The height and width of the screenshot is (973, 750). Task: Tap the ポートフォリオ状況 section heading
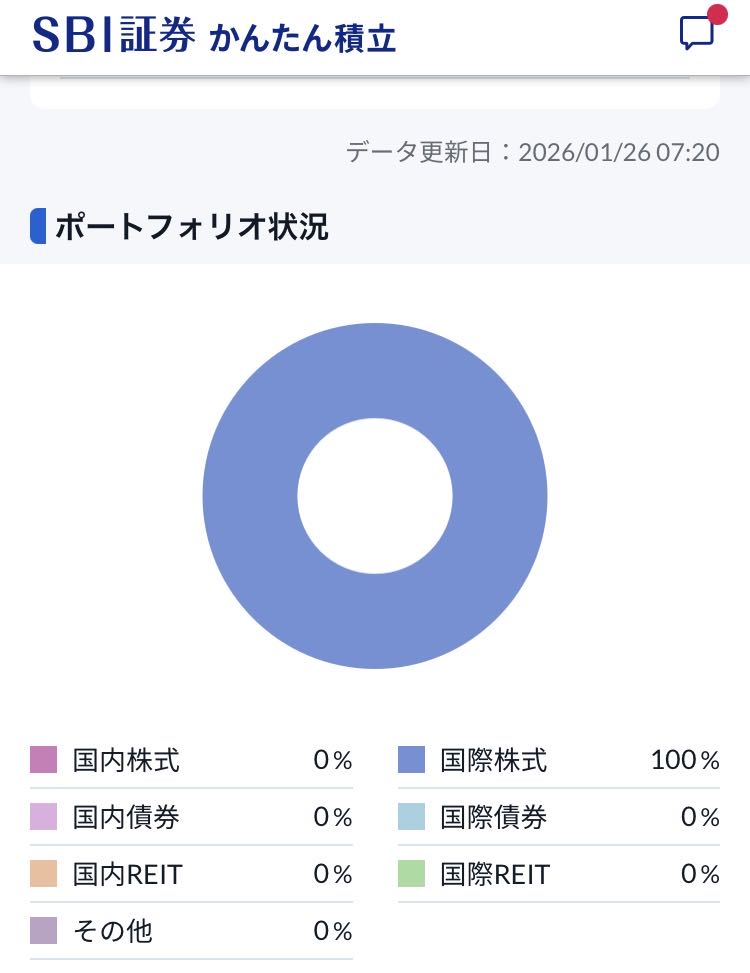tap(190, 227)
